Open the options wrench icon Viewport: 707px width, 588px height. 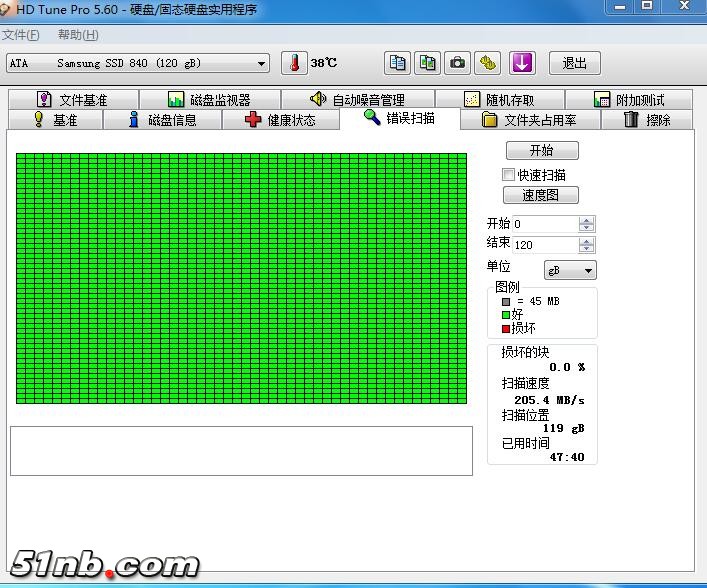click(487, 63)
